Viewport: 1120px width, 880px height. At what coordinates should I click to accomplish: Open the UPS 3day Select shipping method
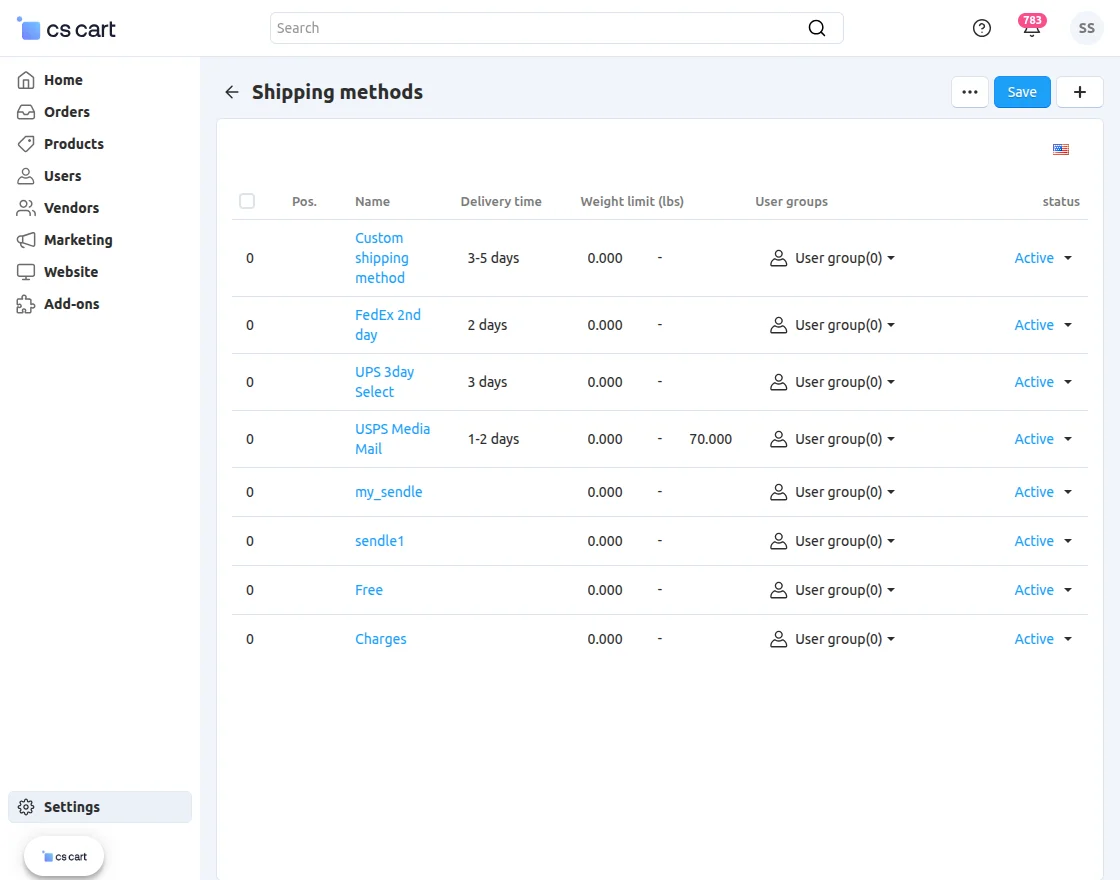tap(384, 382)
